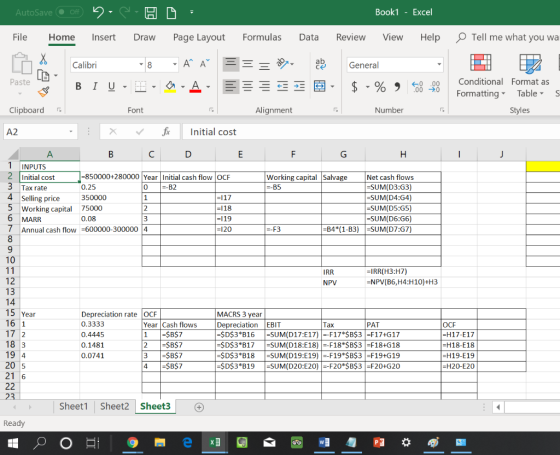The height and width of the screenshot is (455, 560).
Task: Select column H header
Action: coord(403,154)
